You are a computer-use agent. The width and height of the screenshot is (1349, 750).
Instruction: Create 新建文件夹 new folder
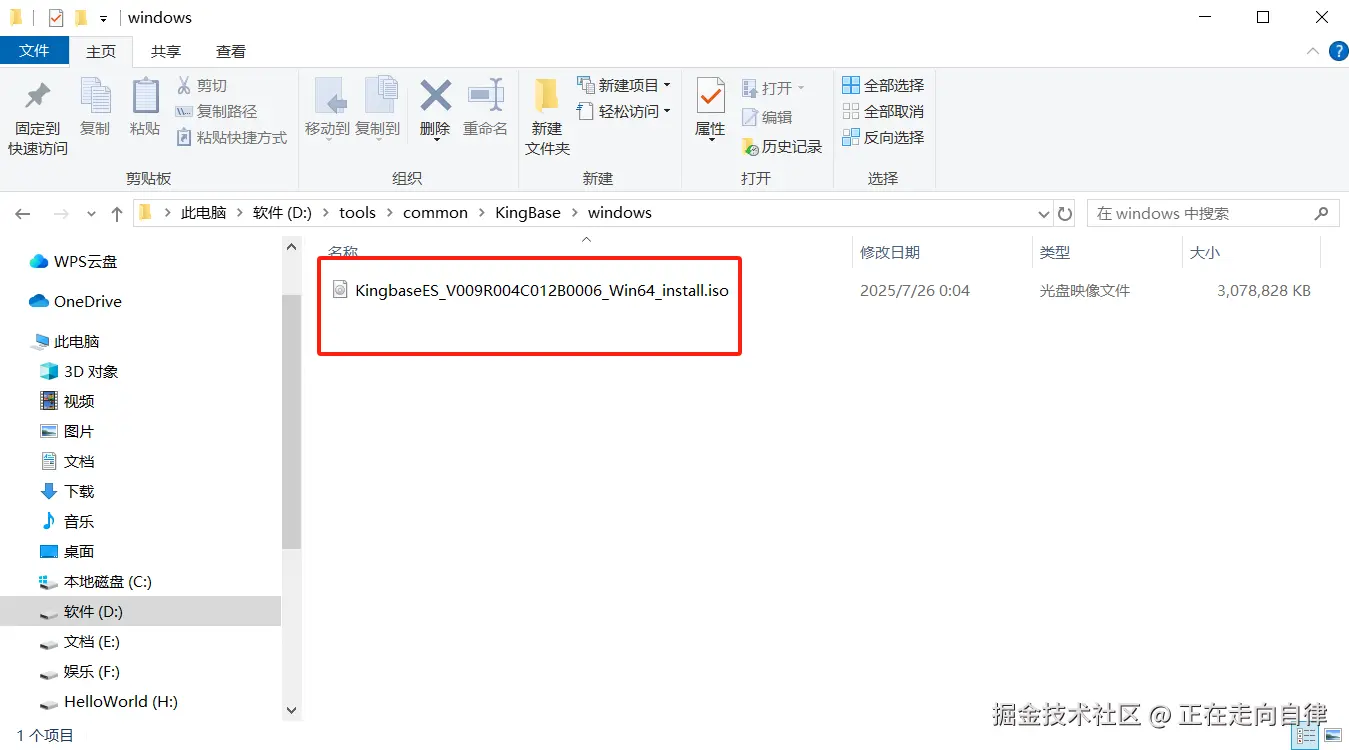coord(547,118)
